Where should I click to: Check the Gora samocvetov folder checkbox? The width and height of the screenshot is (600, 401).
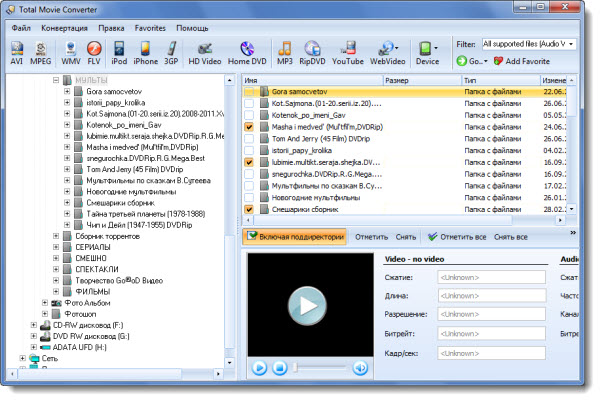tap(251, 91)
